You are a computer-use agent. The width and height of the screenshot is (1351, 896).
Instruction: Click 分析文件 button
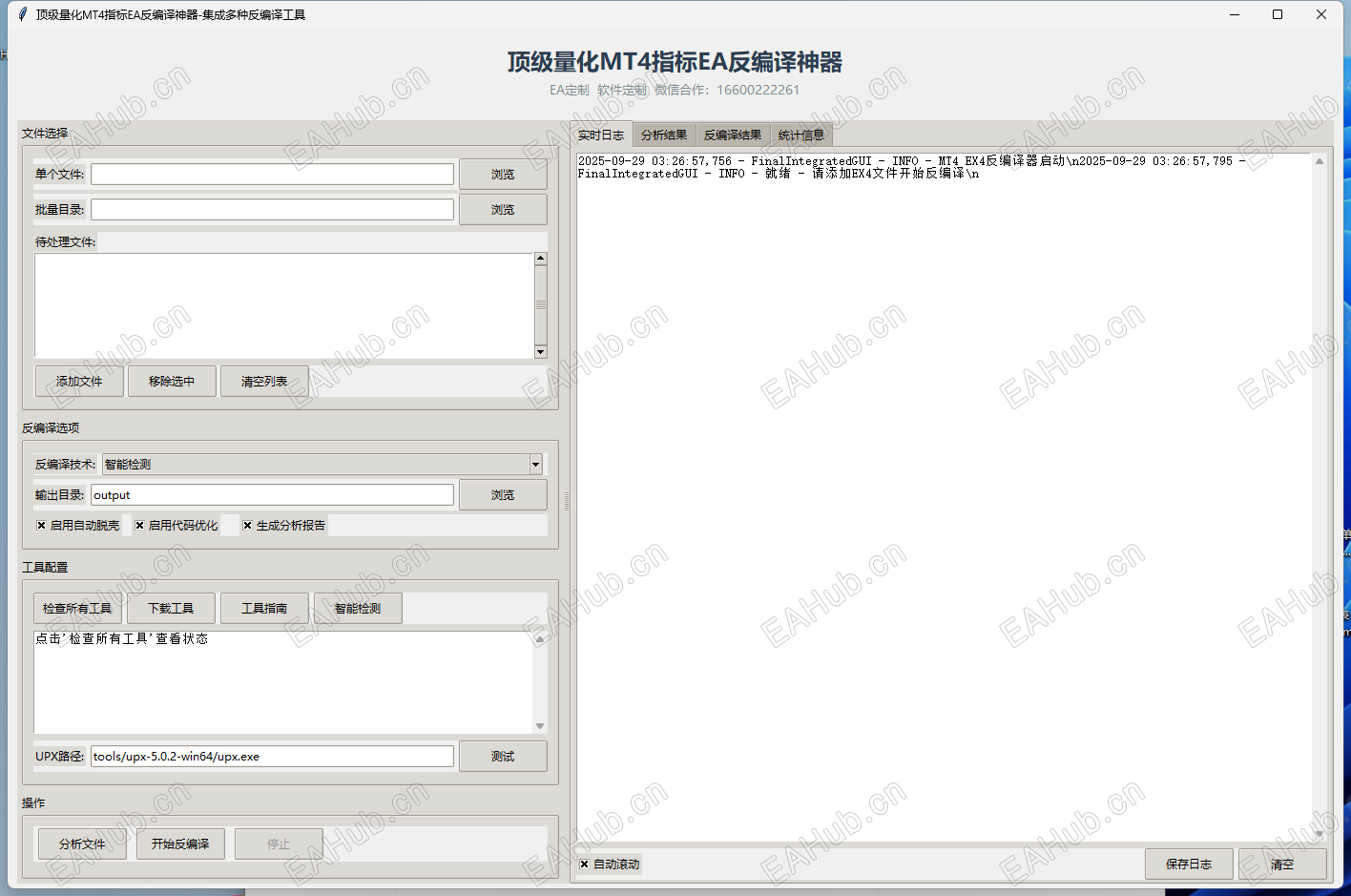82,844
